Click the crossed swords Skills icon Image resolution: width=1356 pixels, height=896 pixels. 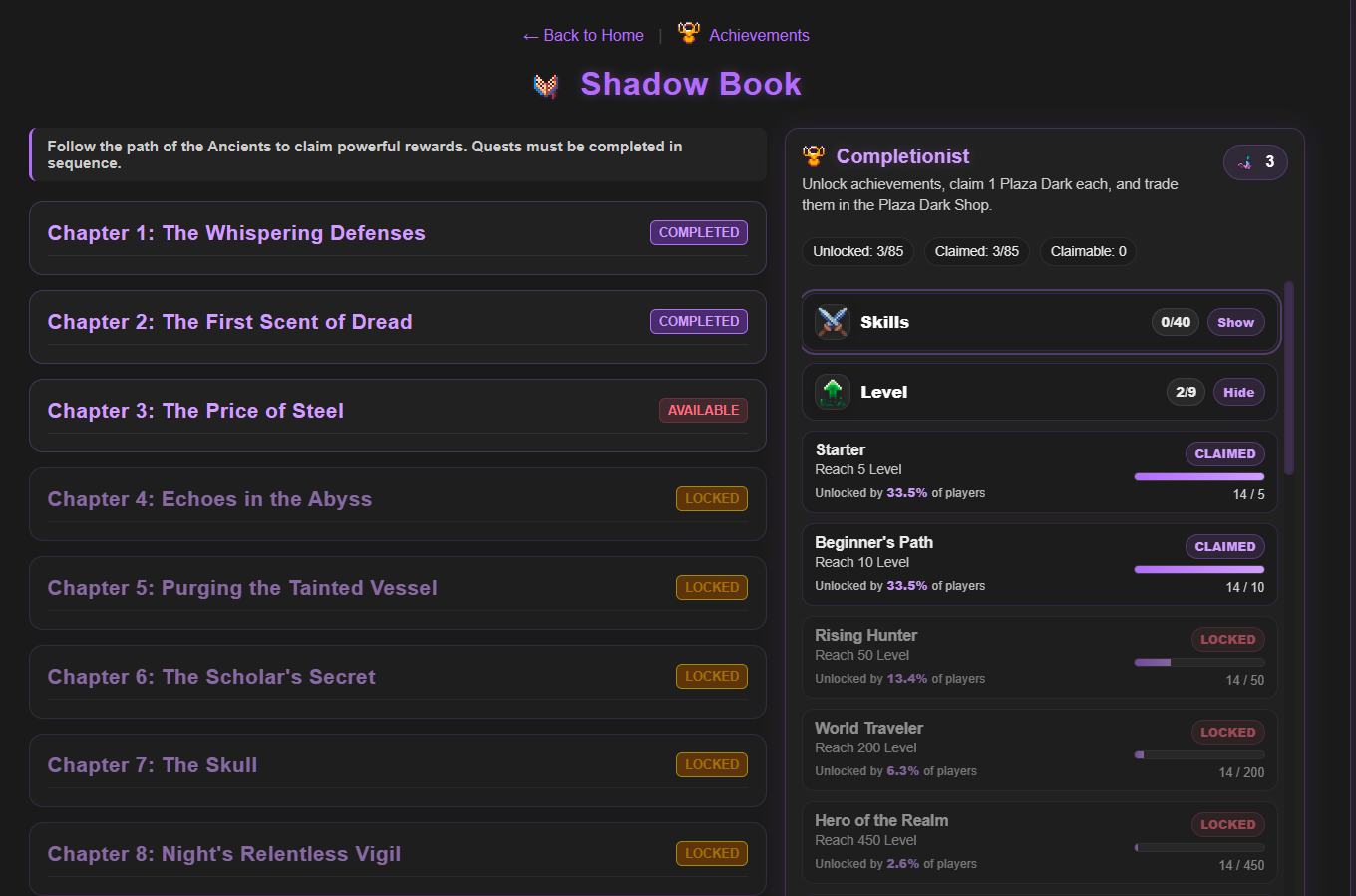click(832, 322)
